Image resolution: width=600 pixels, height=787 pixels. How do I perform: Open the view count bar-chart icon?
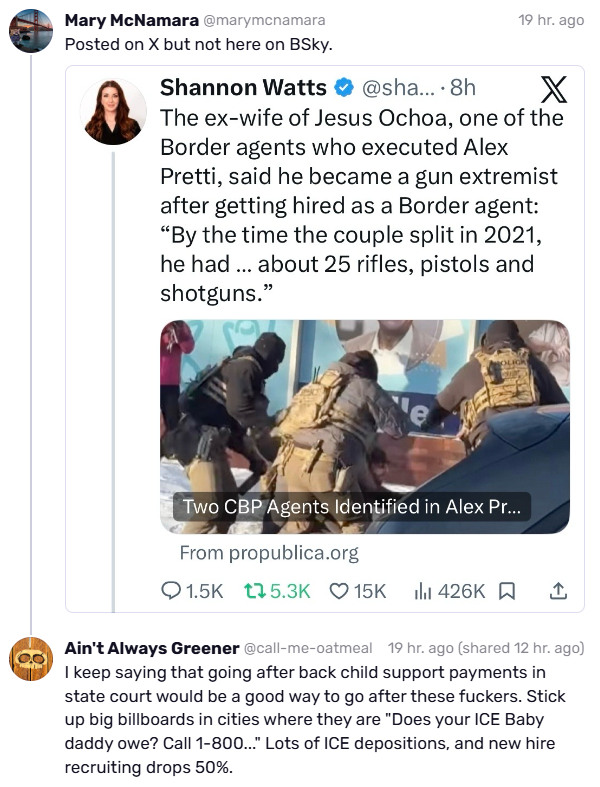tap(423, 591)
